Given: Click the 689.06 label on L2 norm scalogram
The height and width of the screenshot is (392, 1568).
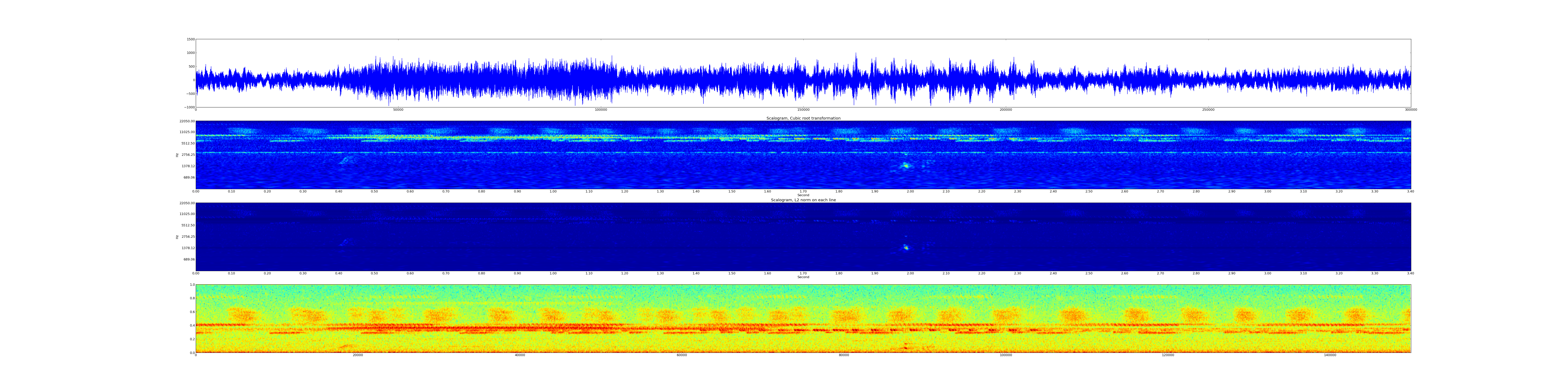Looking at the screenshot, I should coord(189,259).
